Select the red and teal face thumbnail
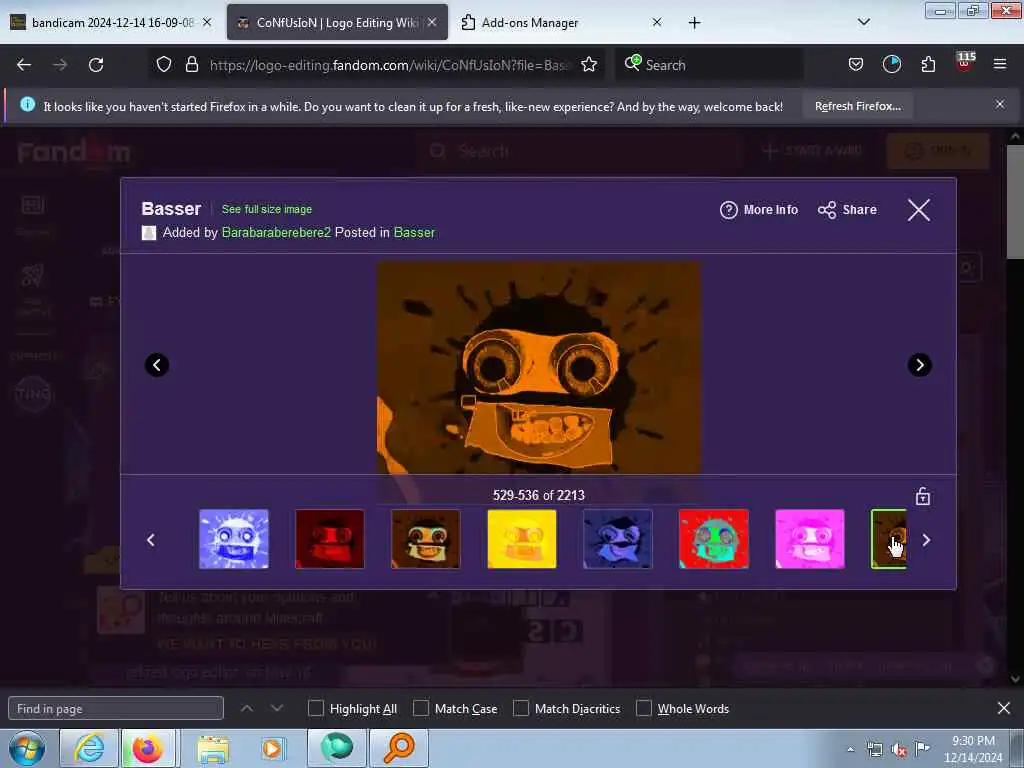 click(x=714, y=539)
